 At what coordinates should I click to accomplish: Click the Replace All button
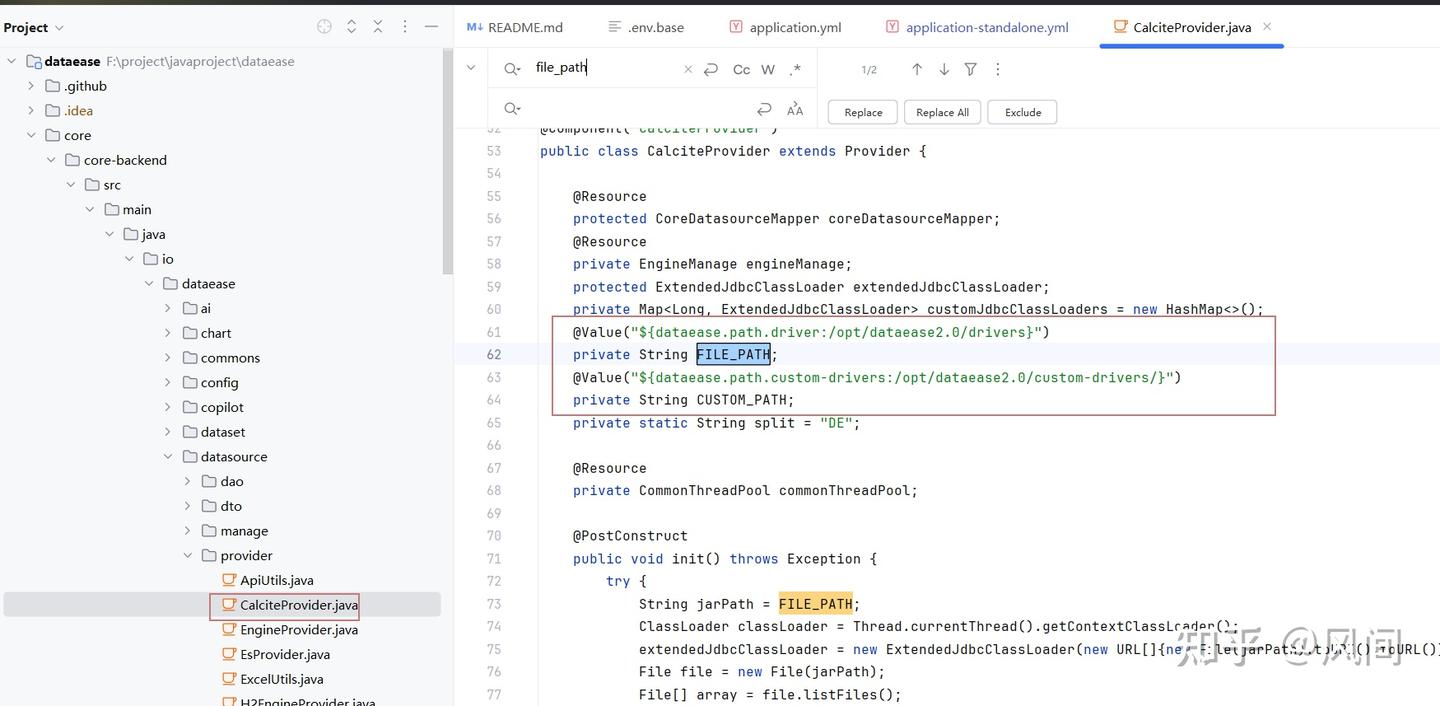pyautogui.click(x=941, y=112)
